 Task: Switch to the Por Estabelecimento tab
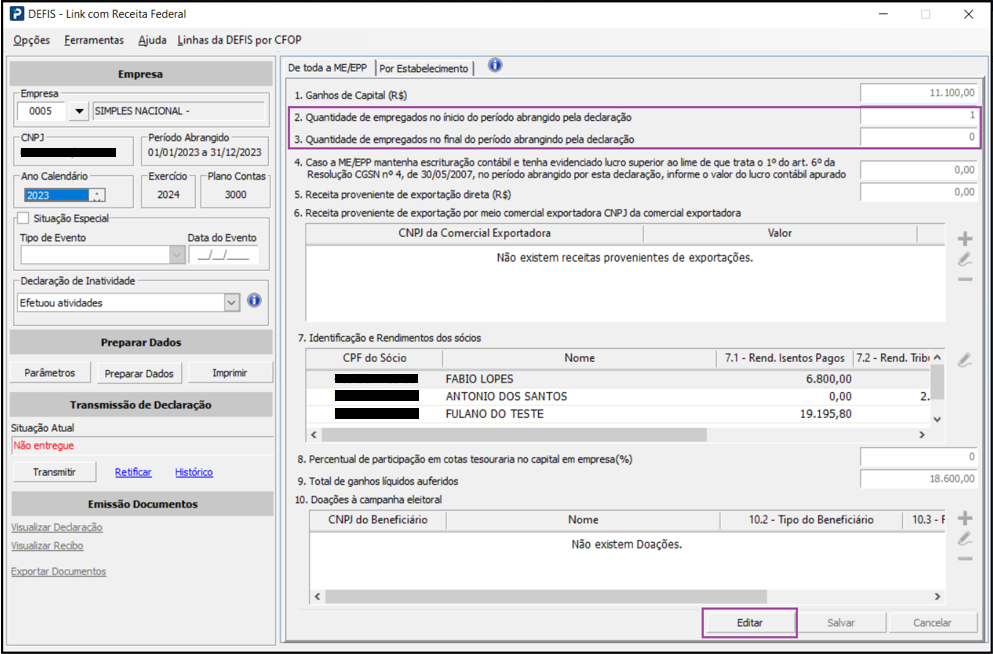tap(423, 68)
